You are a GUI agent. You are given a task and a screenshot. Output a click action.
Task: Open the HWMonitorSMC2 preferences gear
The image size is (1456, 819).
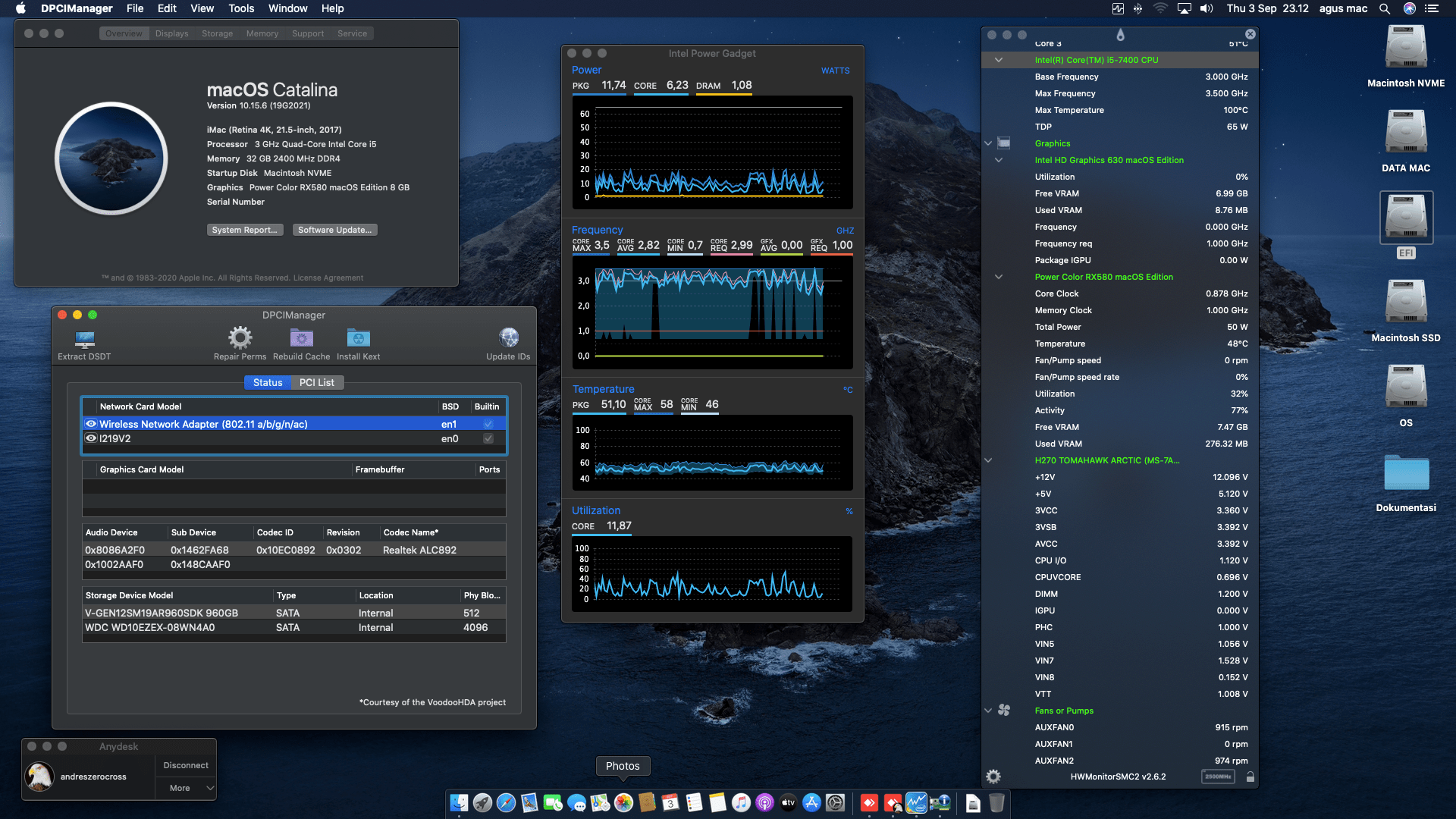[x=993, y=777]
